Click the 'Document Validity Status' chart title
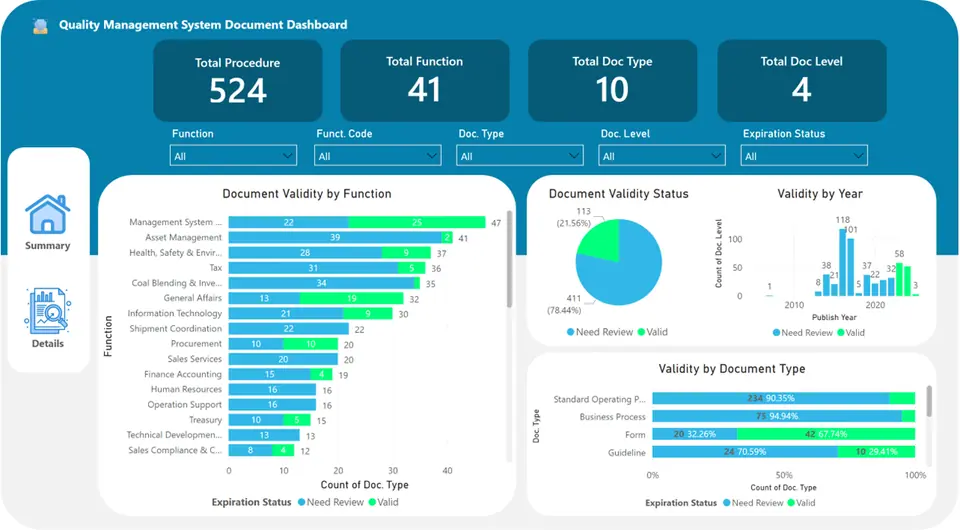This screenshot has height=530, width=960. click(x=618, y=193)
